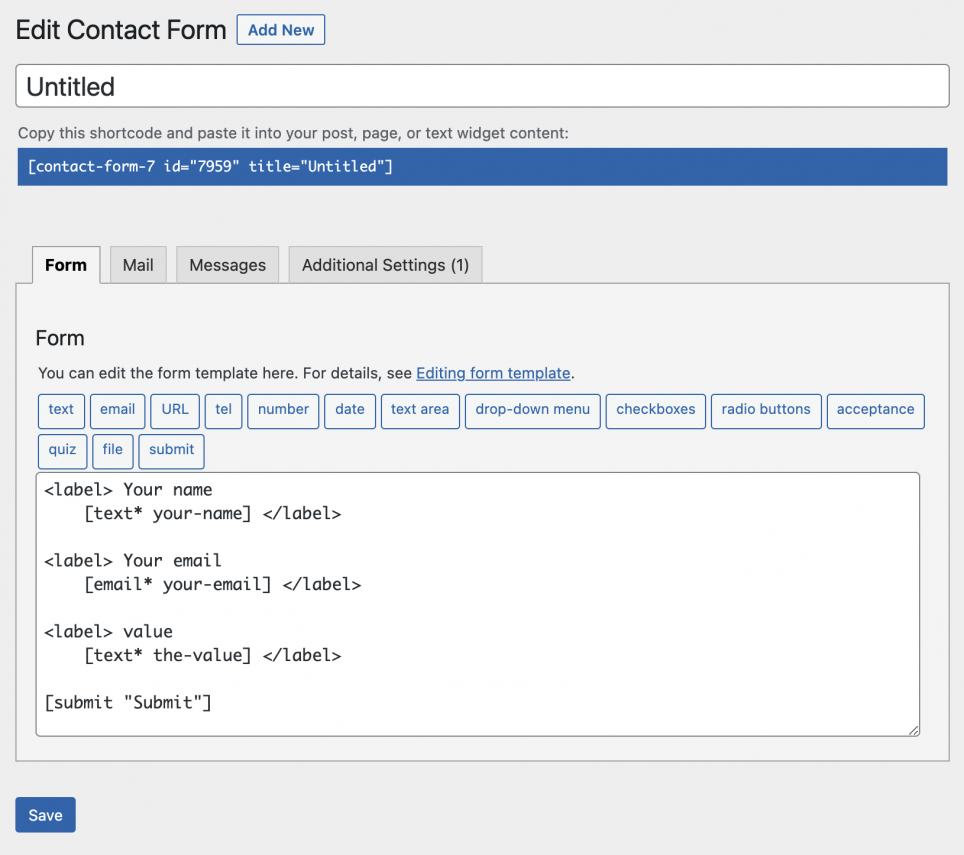Insert an acceptance tag
Viewport: 964px width, 855px height.
[875, 411]
